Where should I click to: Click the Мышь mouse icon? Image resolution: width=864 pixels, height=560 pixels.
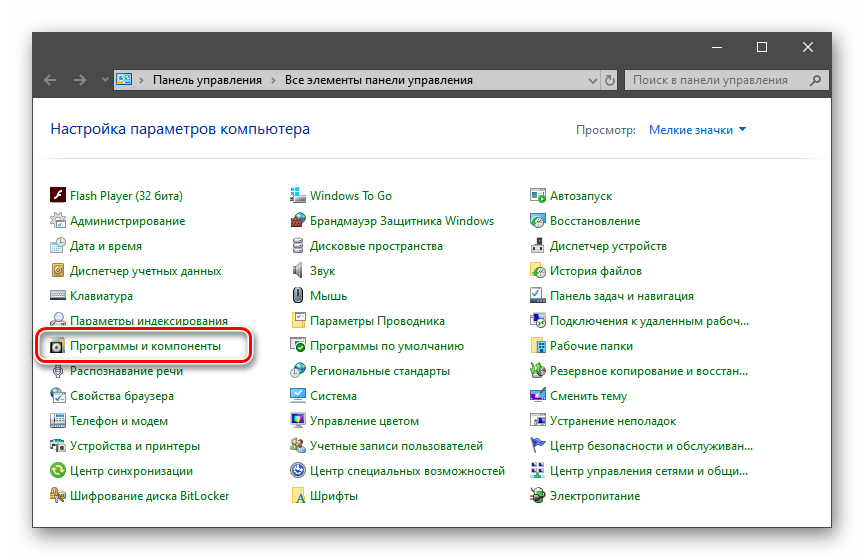tap(298, 295)
